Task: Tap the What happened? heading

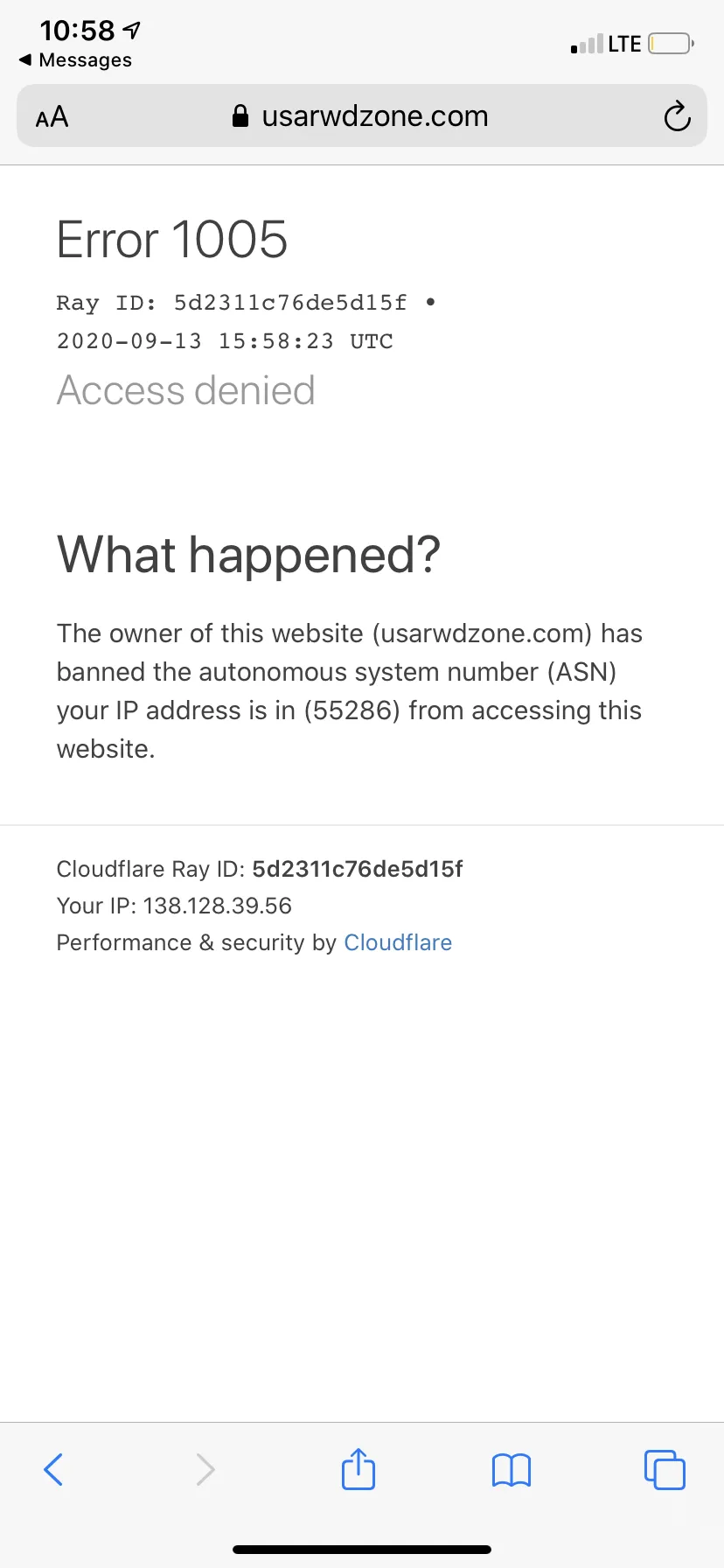Action: point(249,555)
